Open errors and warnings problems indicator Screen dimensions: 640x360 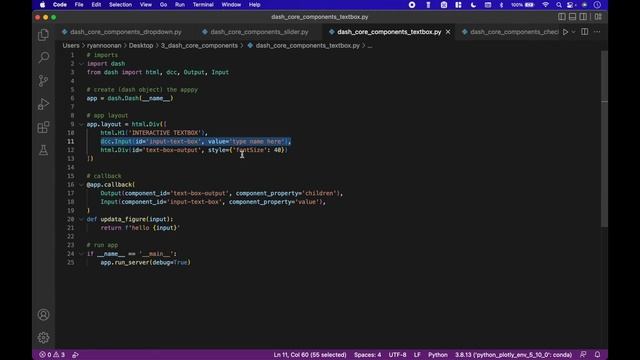(x=52, y=355)
